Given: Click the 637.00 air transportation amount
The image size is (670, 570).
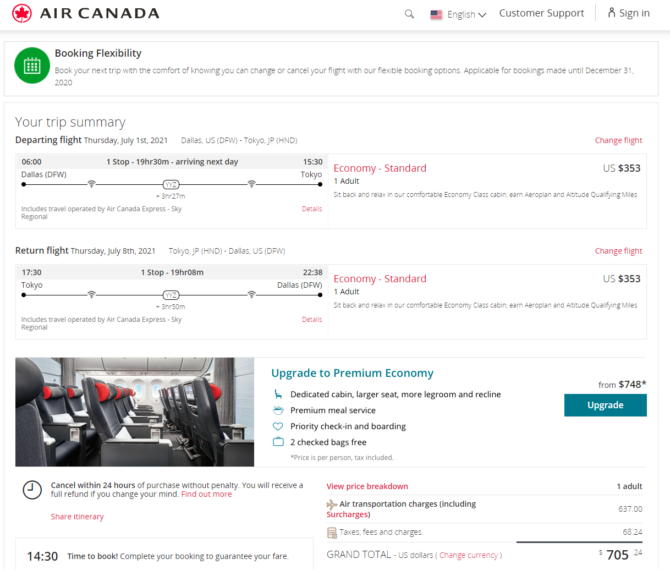Looking at the screenshot, I should 630,509.
